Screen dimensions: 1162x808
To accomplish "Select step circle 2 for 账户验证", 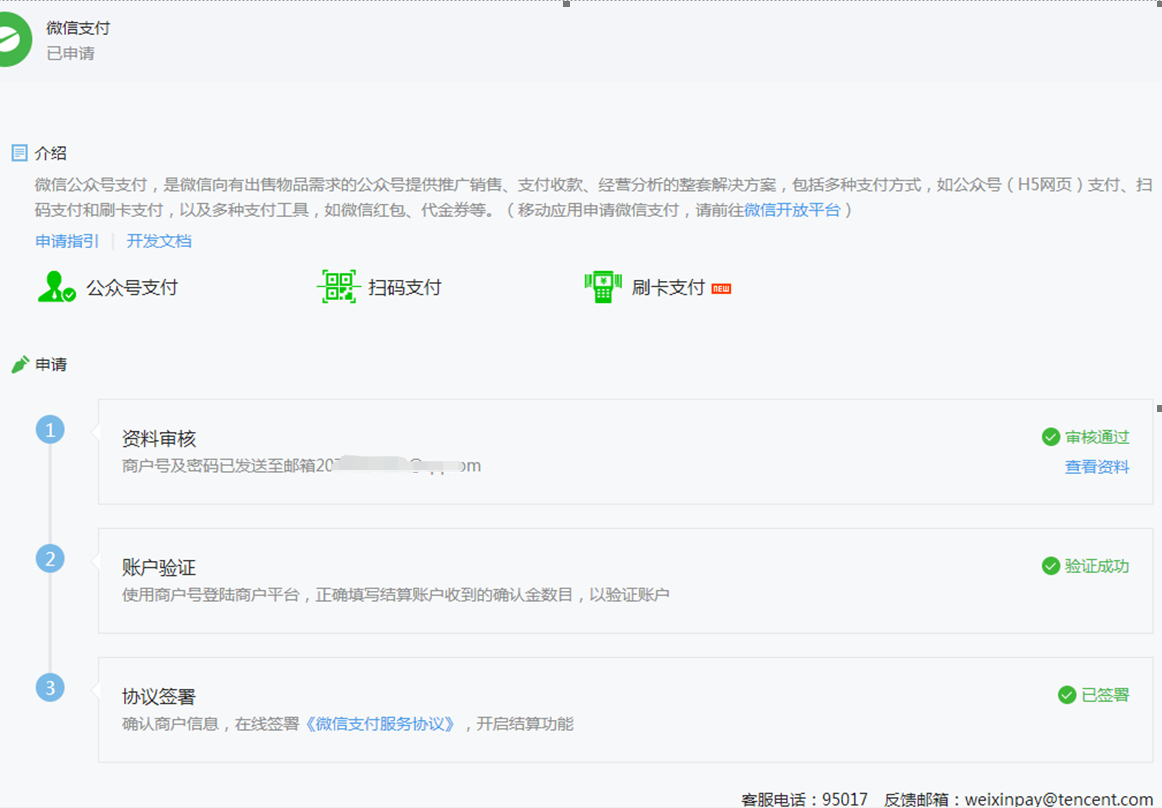I will coord(50,558).
